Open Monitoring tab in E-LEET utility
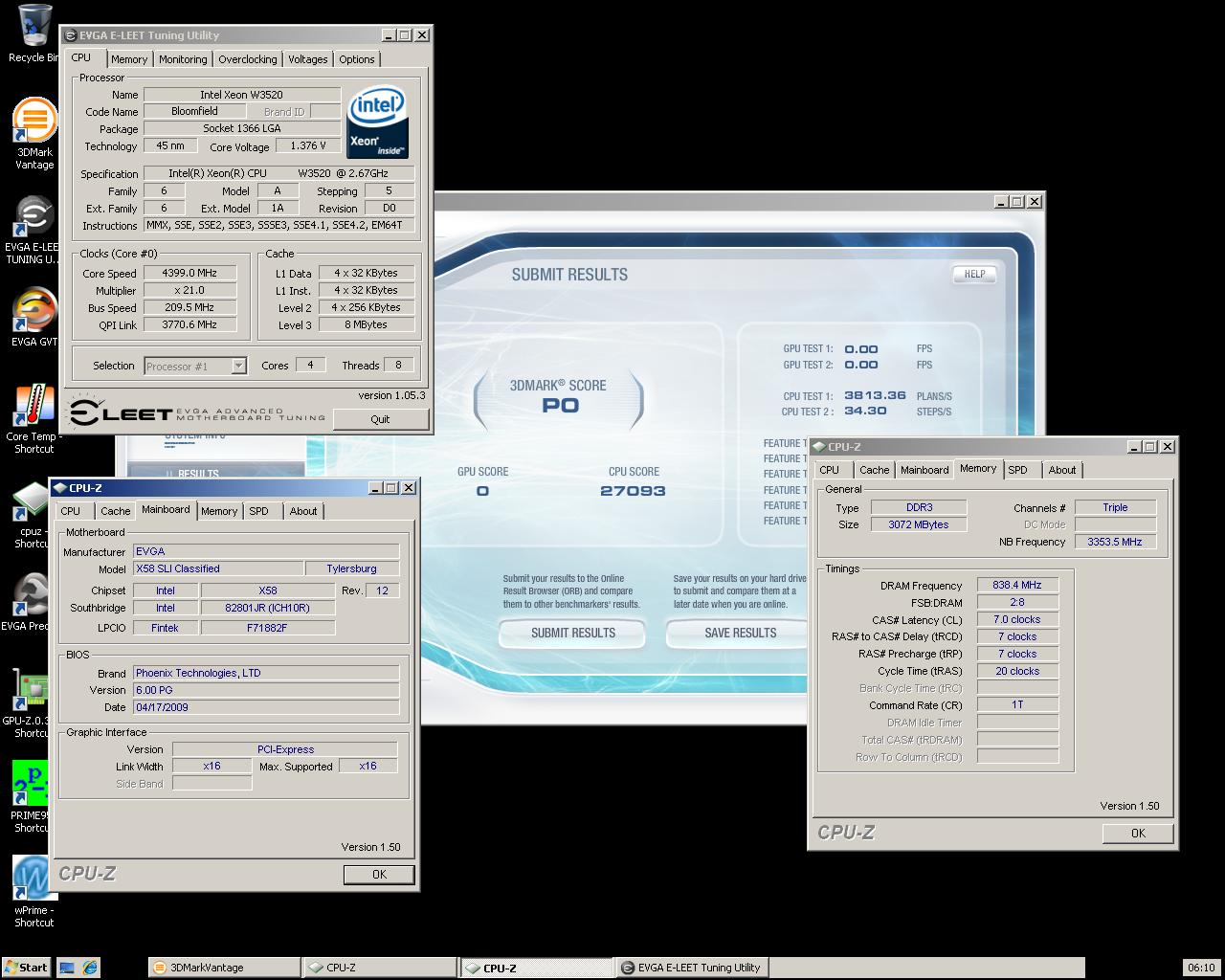1225x980 pixels. point(183,59)
